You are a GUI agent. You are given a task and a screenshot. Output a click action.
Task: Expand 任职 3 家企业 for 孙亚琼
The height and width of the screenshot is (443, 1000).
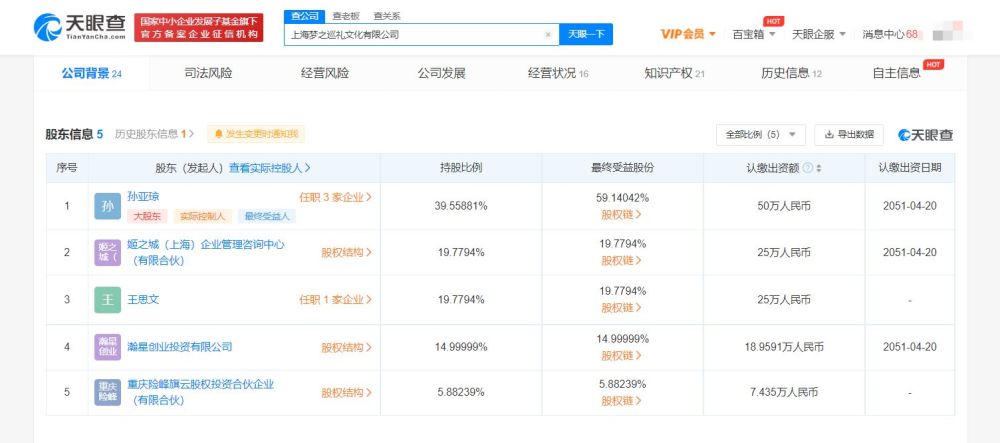click(x=335, y=197)
